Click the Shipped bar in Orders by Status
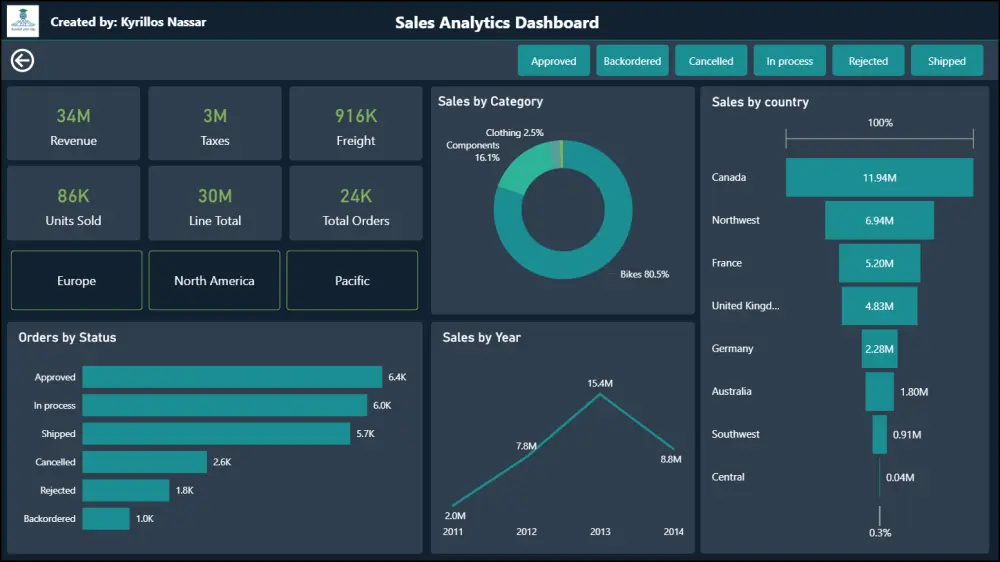The height and width of the screenshot is (562, 1000). coord(216,433)
